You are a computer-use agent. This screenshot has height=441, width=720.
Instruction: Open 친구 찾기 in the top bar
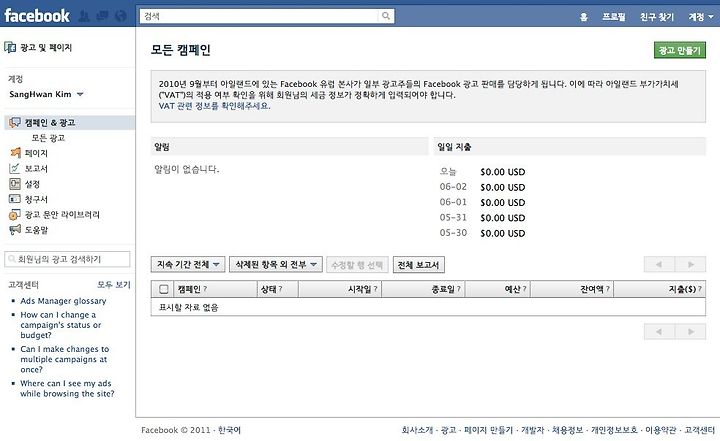[657, 17]
